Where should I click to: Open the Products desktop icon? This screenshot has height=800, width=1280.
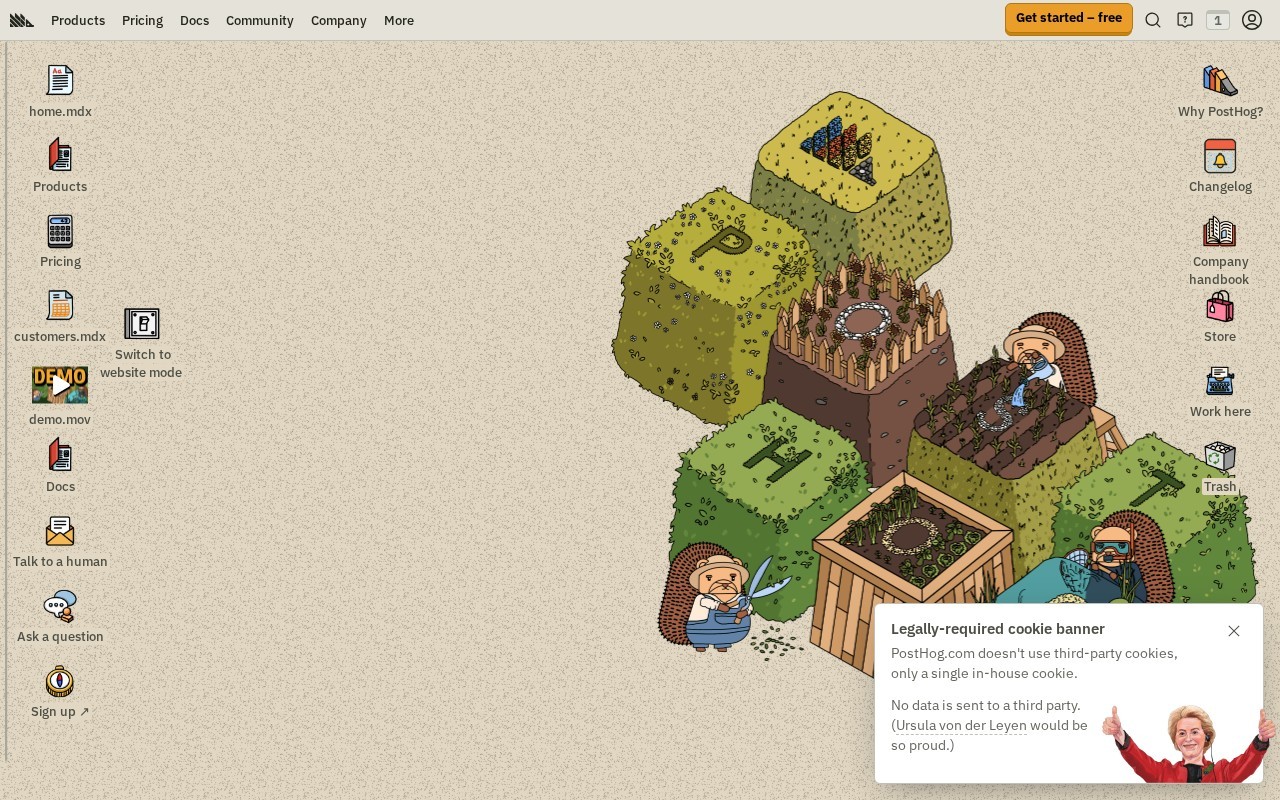pyautogui.click(x=60, y=155)
